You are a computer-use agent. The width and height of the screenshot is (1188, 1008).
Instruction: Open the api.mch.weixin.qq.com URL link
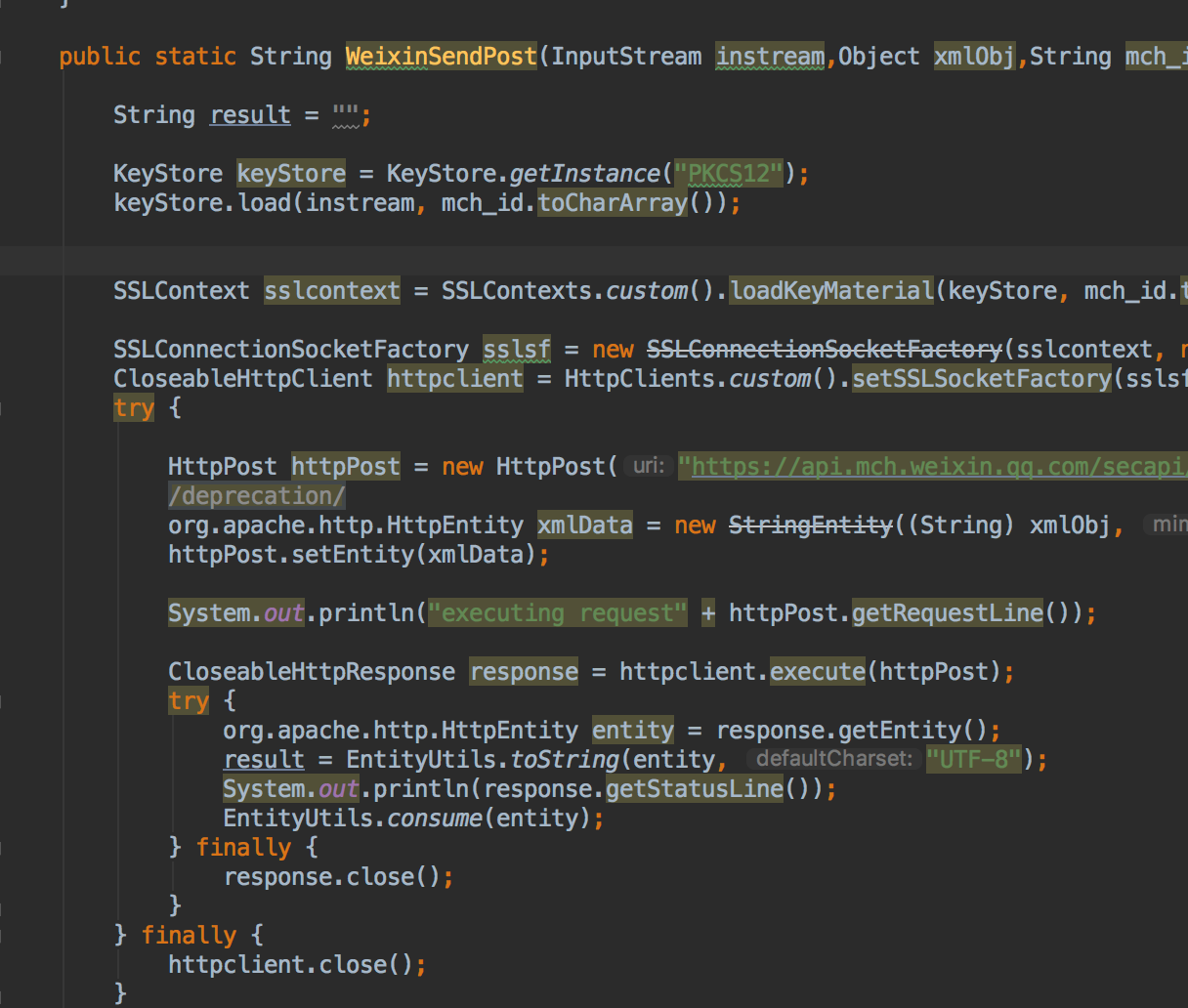pyautogui.click(x=928, y=466)
